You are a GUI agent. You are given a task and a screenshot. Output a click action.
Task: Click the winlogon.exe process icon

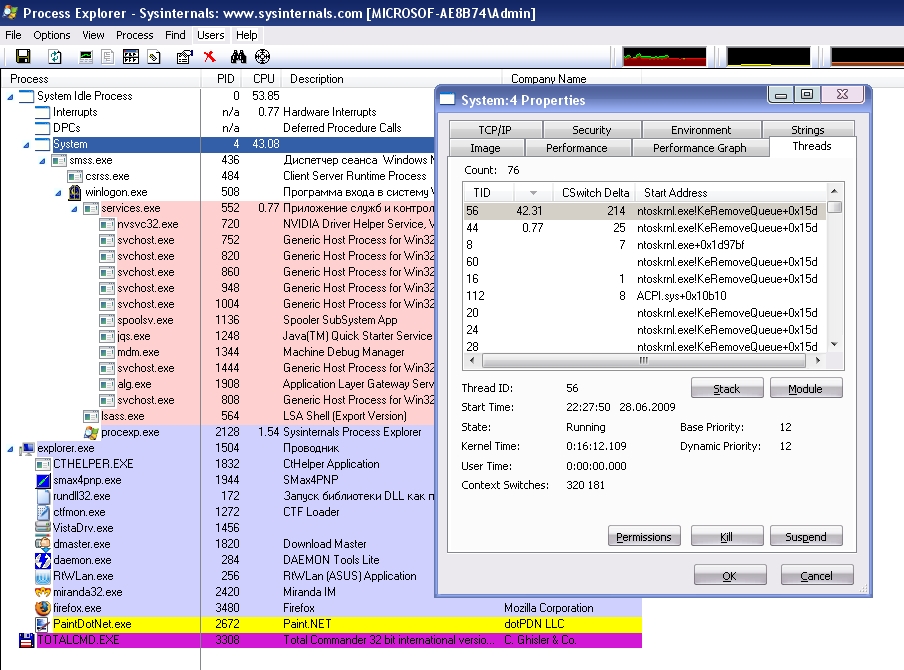tap(74, 192)
